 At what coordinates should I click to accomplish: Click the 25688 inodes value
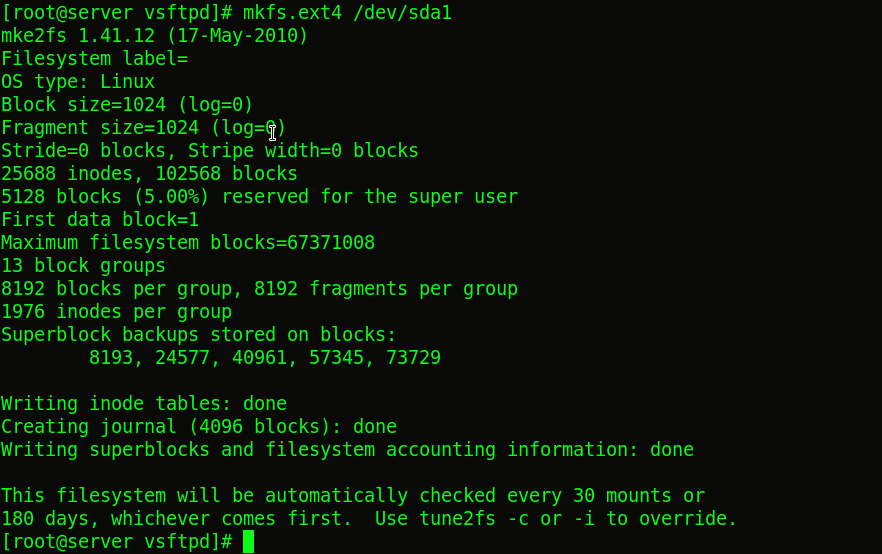(67, 174)
